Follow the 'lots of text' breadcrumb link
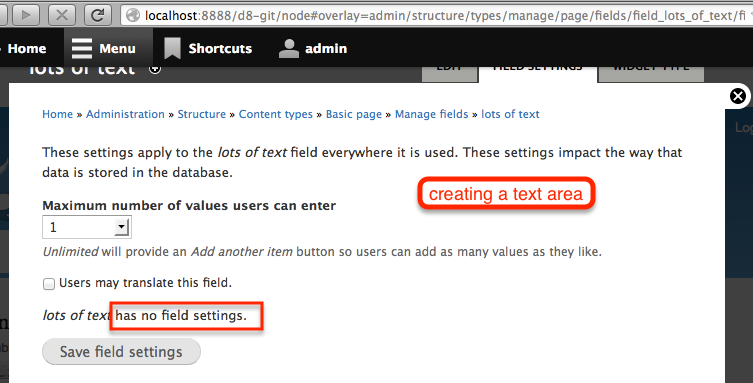 coord(510,114)
